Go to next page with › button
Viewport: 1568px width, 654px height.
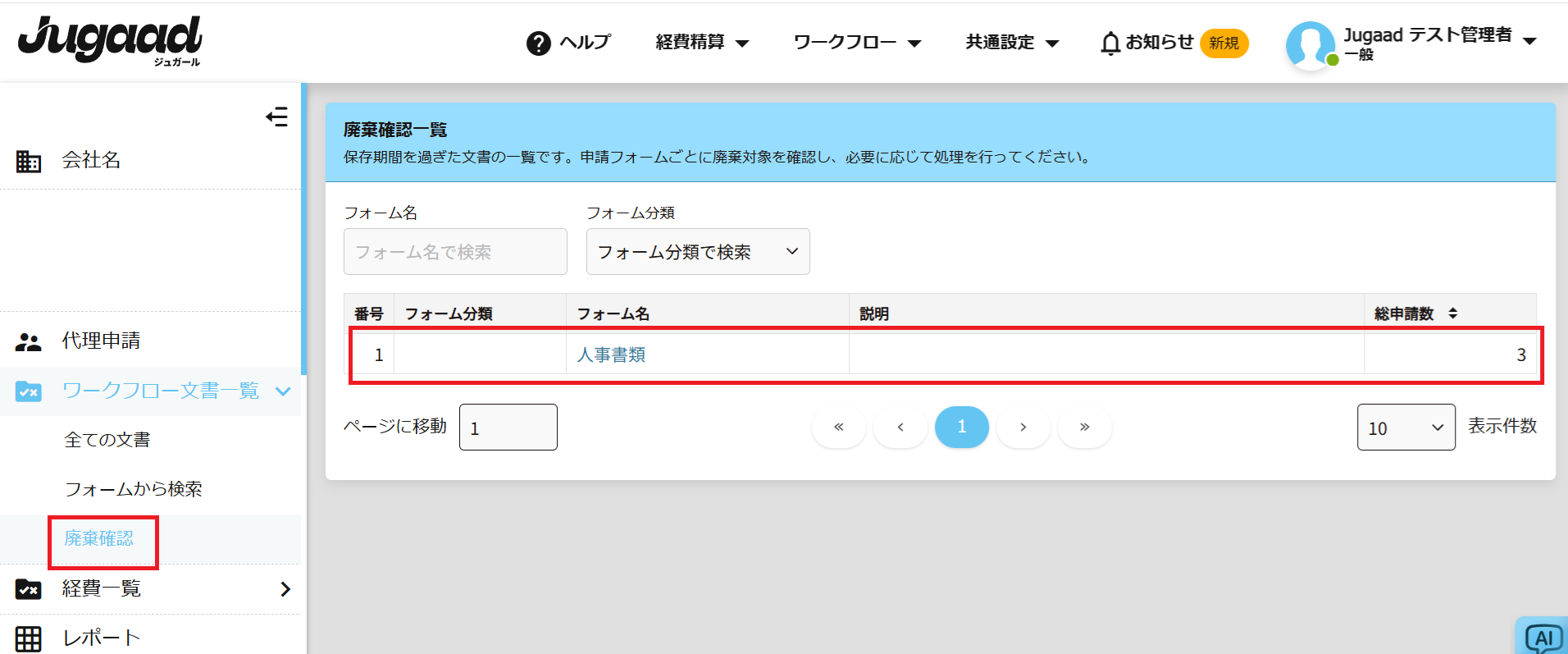pyautogui.click(x=1023, y=427)
